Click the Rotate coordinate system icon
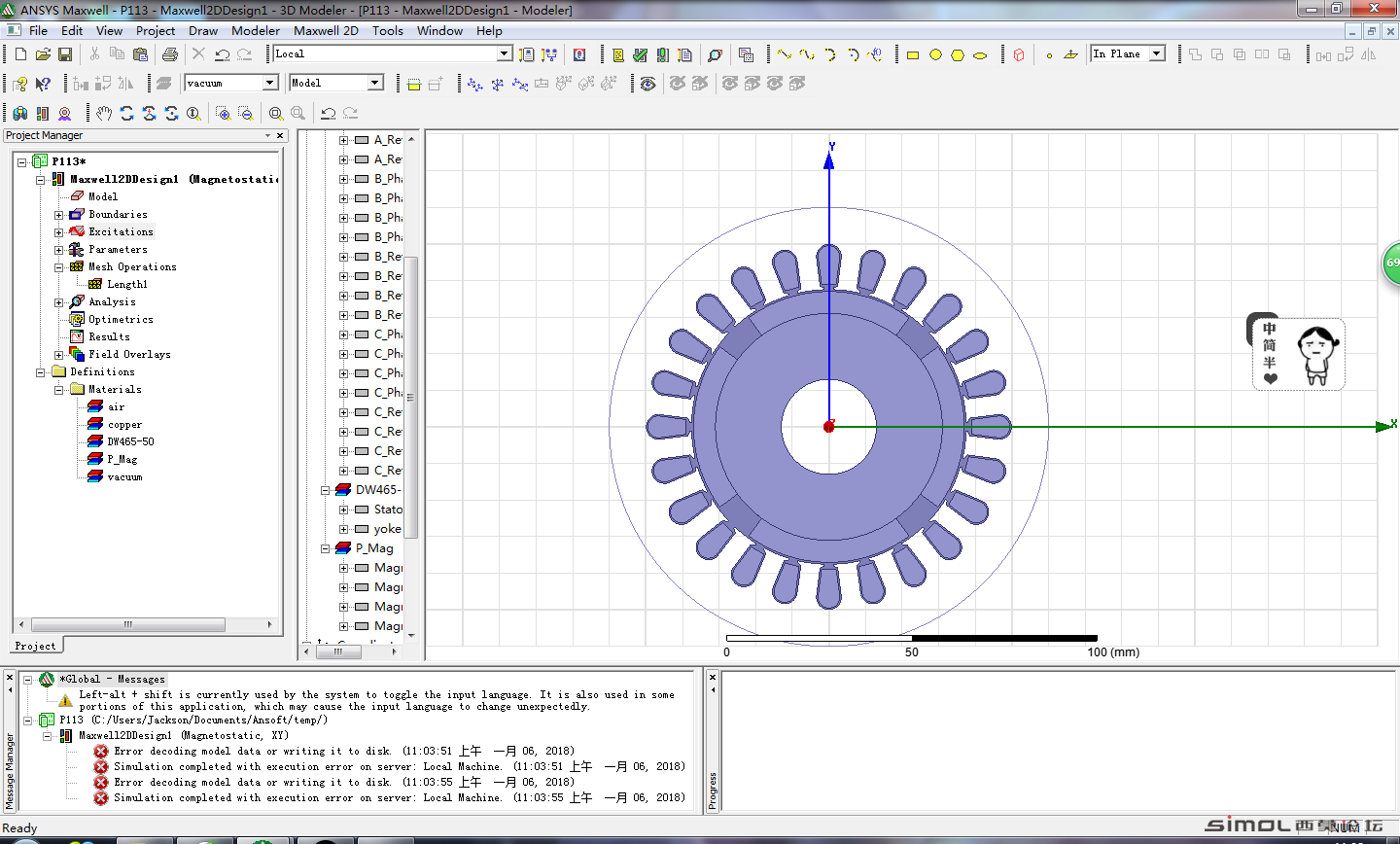This screenshot has height=844, width=1400. click(497, 84)
